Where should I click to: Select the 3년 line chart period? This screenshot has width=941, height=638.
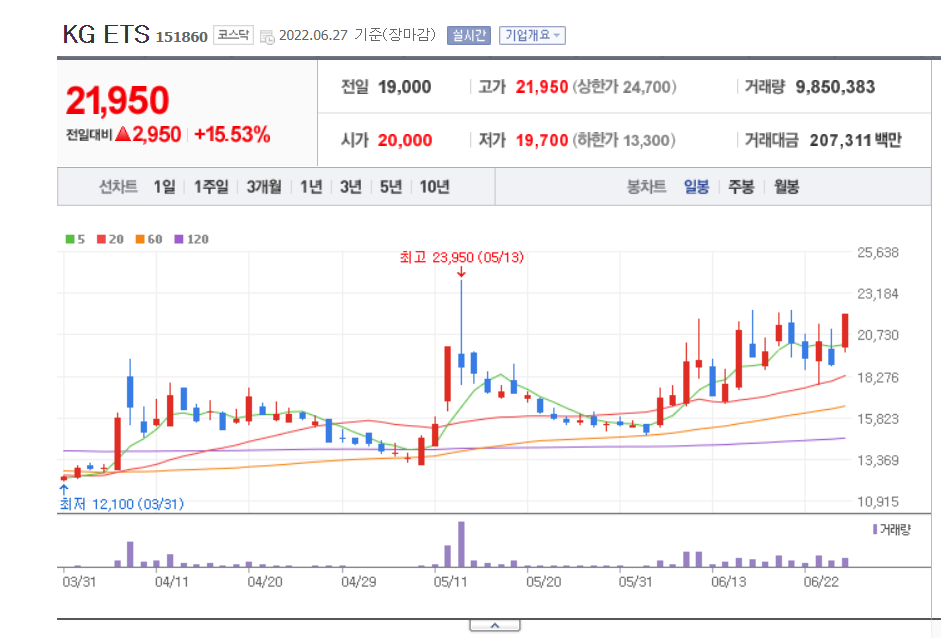[x=351, y=187]
